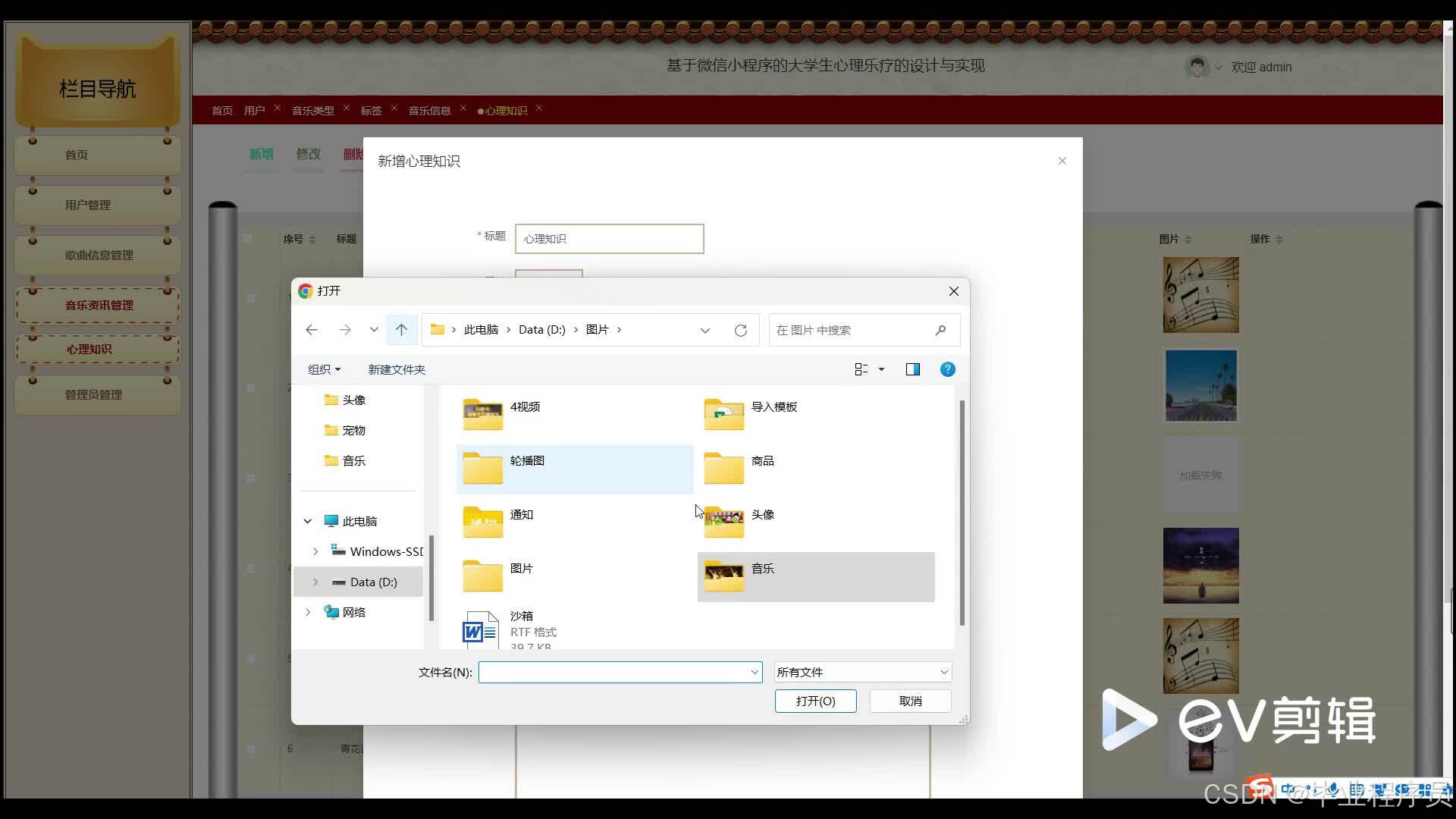Screen dimensions: 1456x819
Task: Check the row 6 table checkbox
Action: (x=251, y=748)
